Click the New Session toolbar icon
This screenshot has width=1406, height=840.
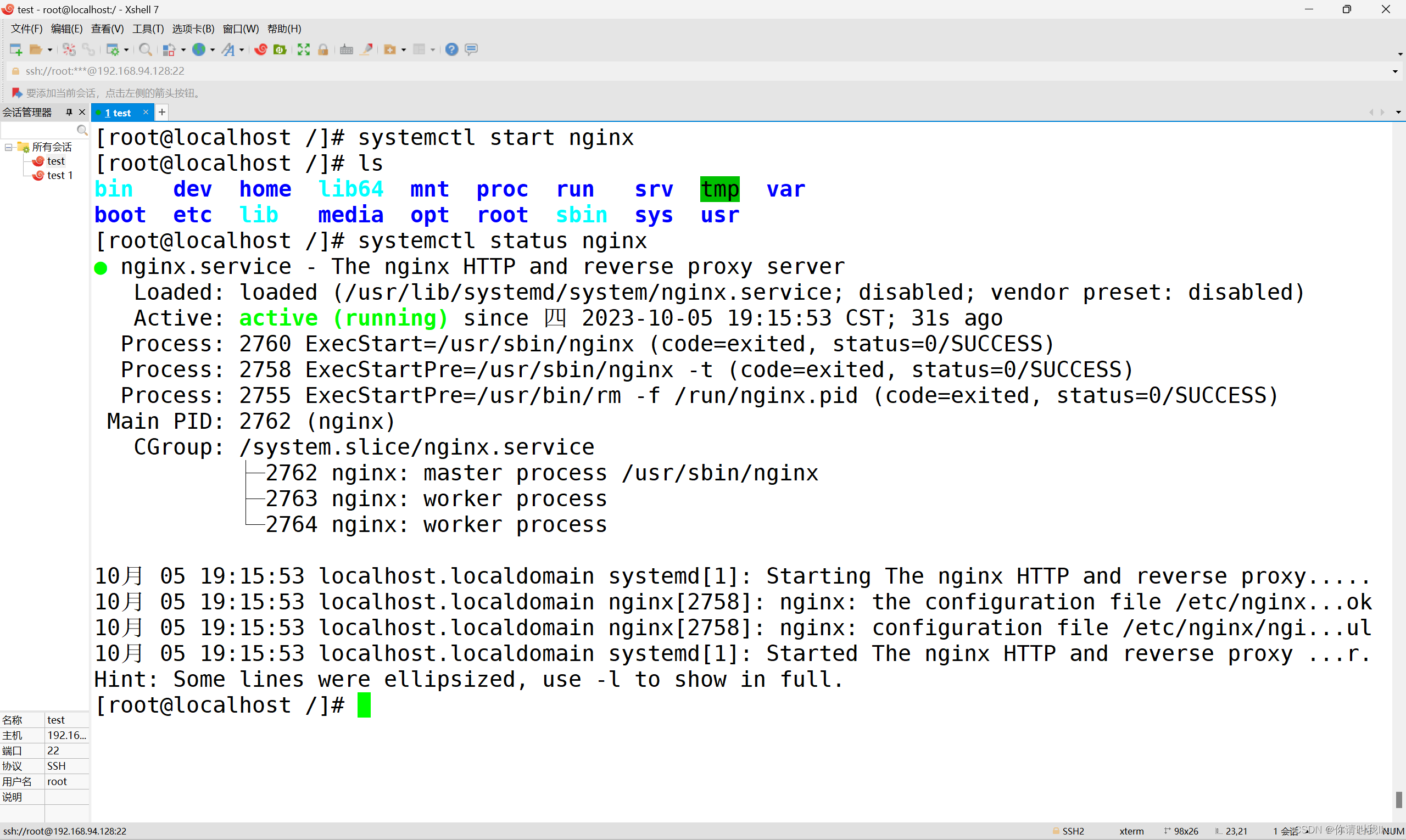(x=16, y=50)
